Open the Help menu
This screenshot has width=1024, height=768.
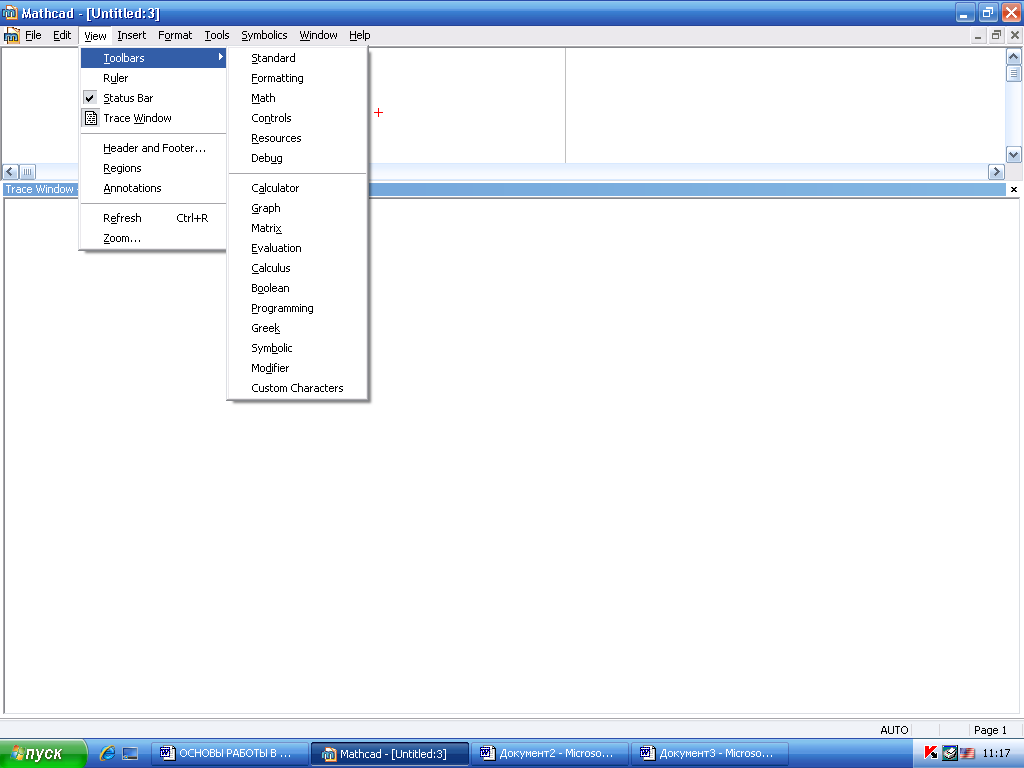coord(359,35)
